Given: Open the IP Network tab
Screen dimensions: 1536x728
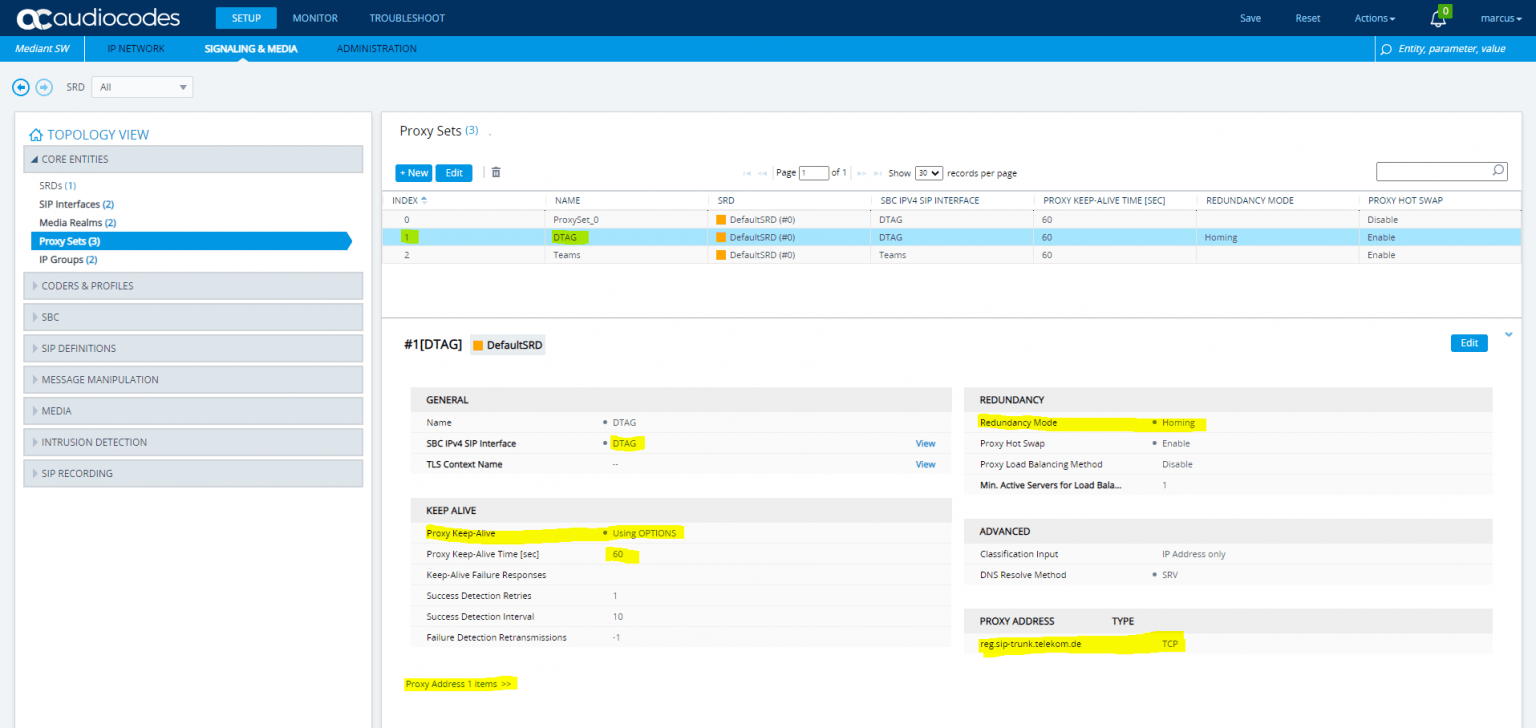Looking at the screenshot, I should [x=136, y=48].
